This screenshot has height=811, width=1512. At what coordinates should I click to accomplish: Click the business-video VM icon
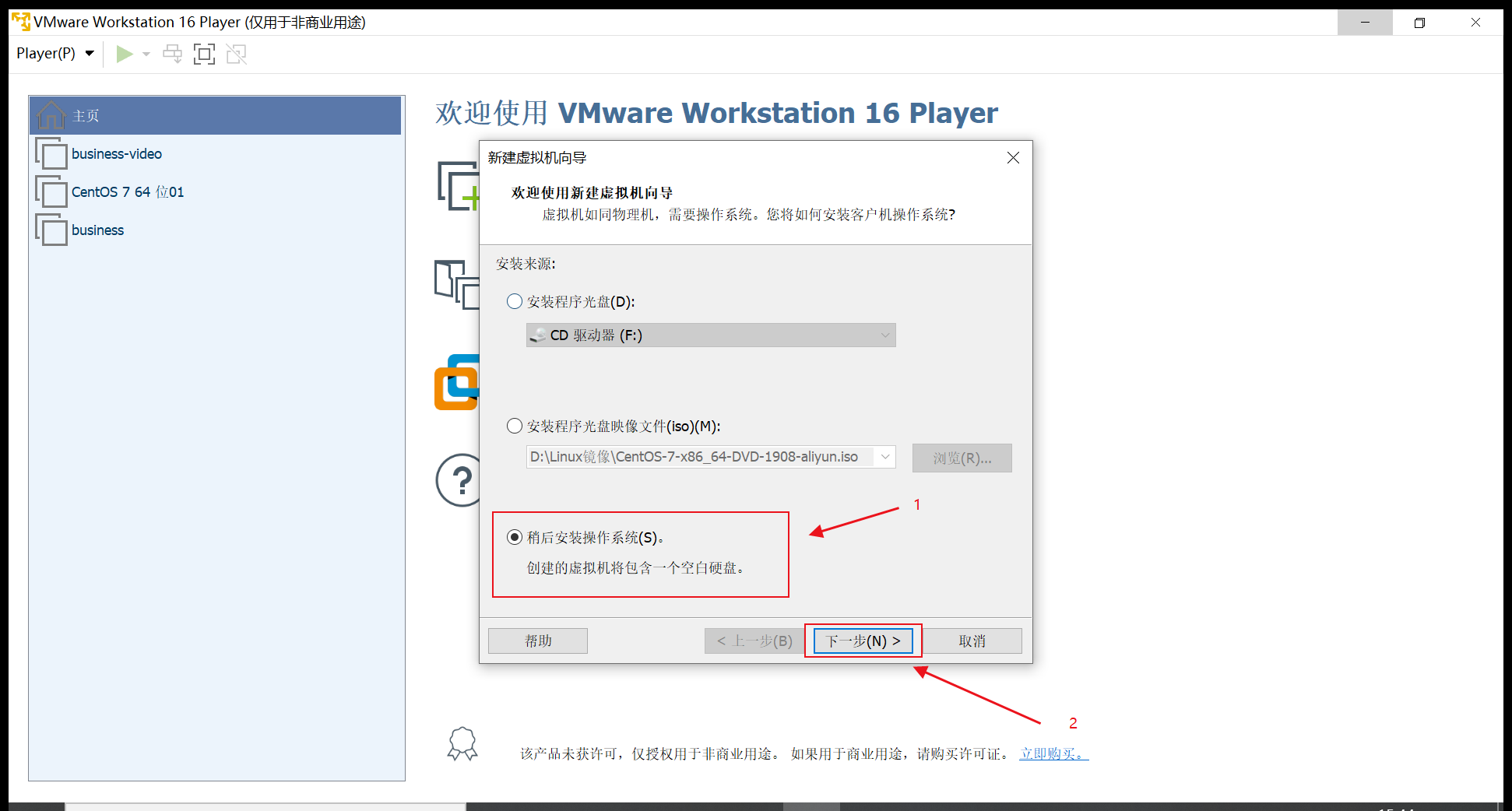[x=51, y=153]
